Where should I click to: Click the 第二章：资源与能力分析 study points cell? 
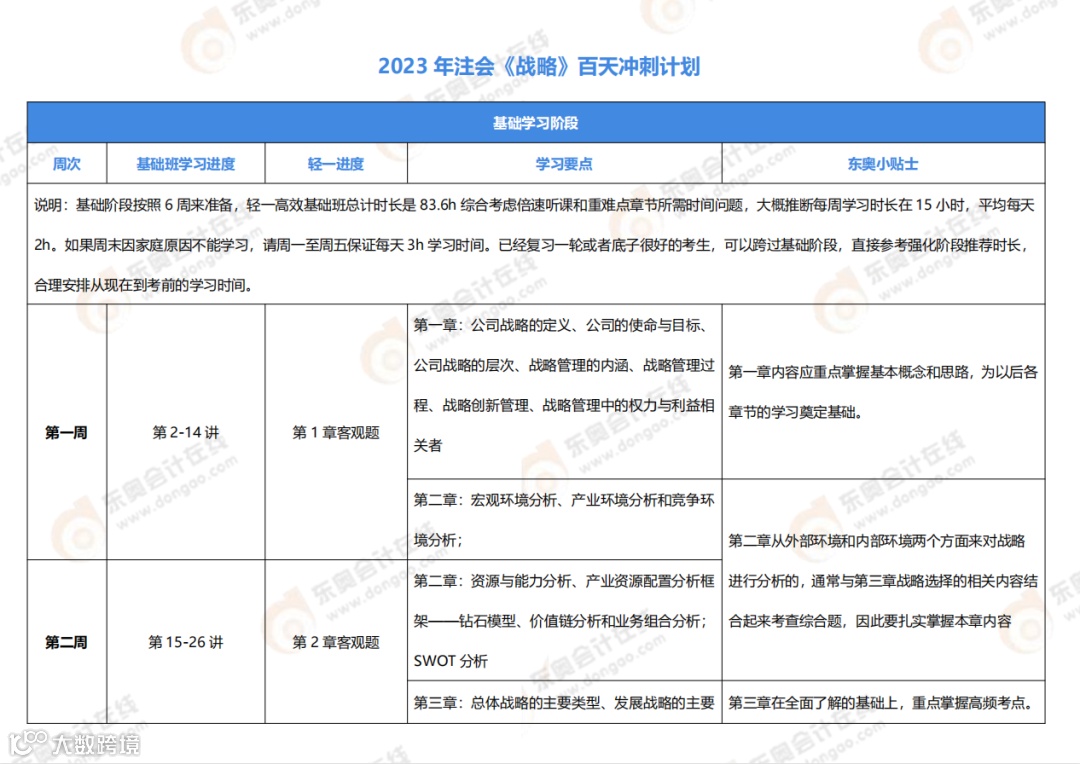click(564, 621)
